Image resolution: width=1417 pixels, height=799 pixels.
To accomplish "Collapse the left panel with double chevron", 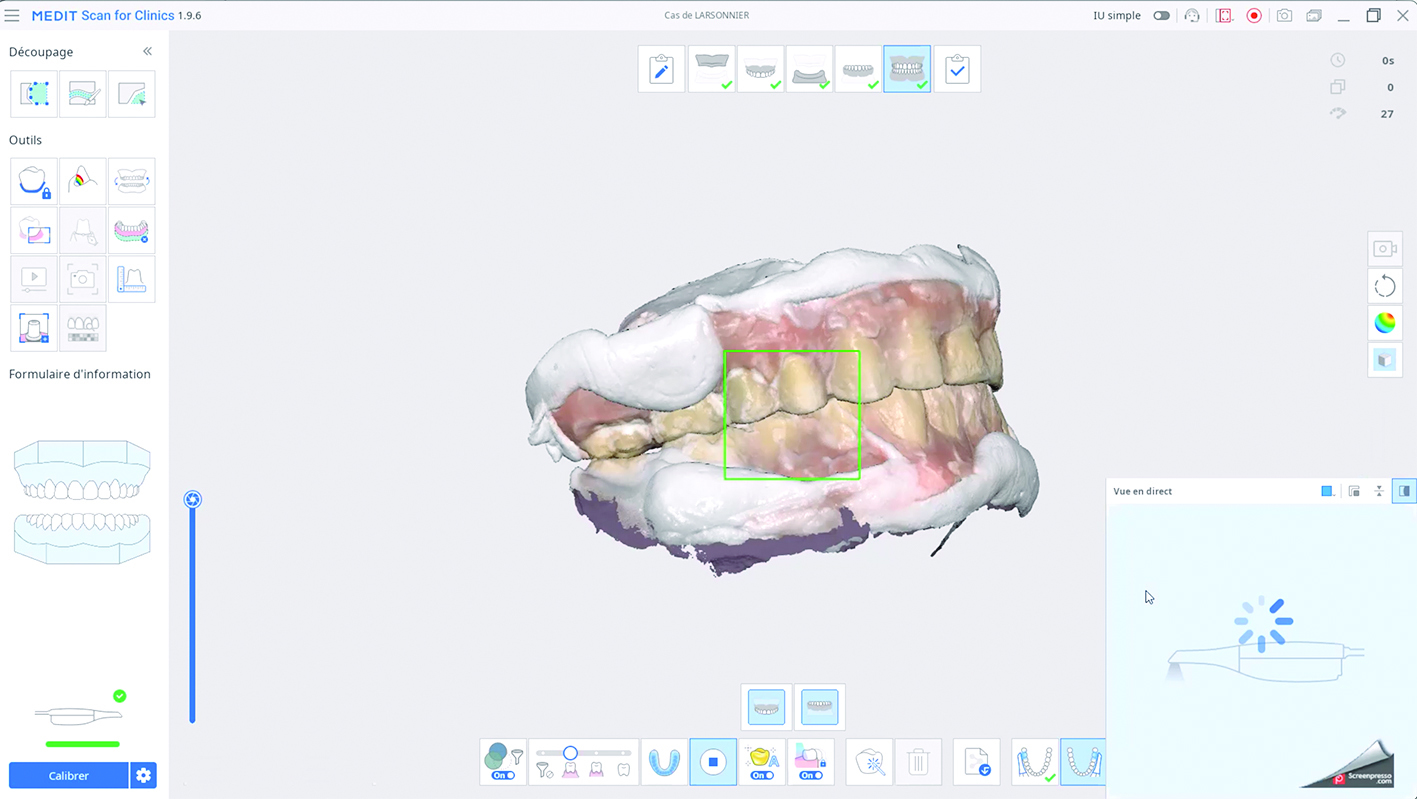I will click(x=147, y=51).
